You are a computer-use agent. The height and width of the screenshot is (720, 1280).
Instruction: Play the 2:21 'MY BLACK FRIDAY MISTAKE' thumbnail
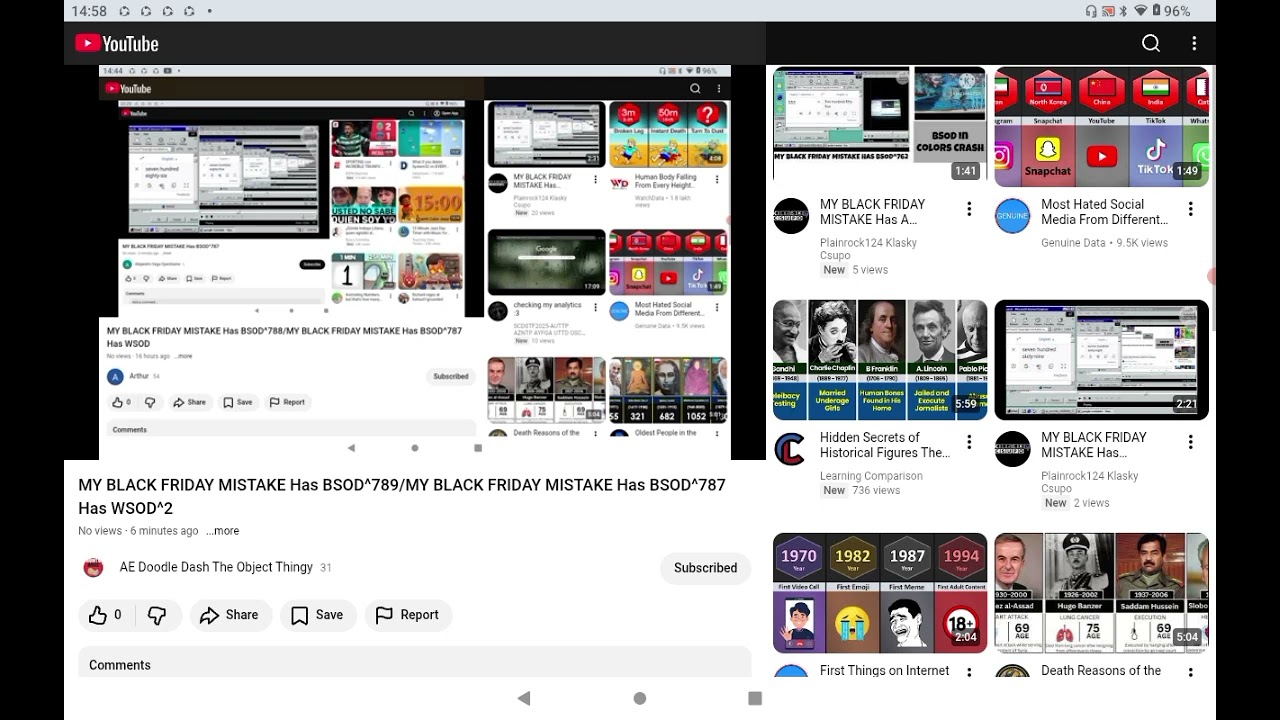pos(1101,360)
